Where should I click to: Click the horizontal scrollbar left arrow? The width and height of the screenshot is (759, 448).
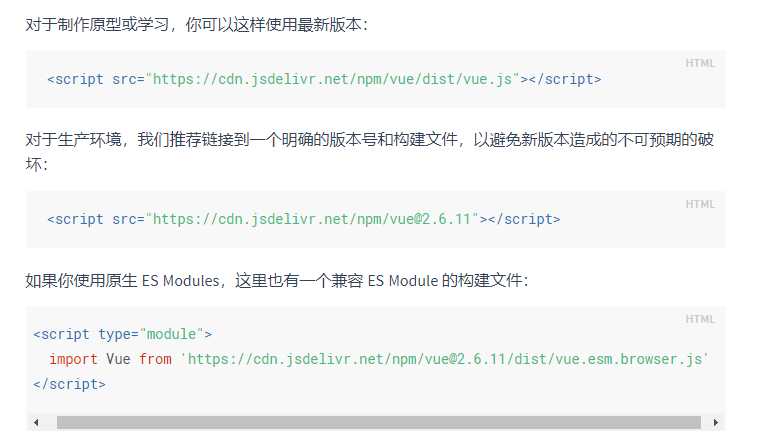[x=36, y=422]
